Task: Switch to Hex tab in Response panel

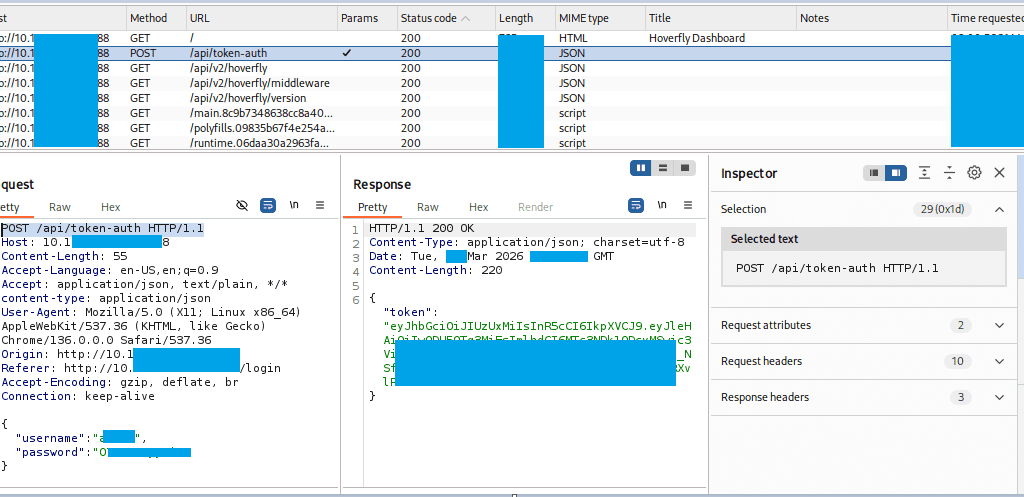Action: coord(479,207)
